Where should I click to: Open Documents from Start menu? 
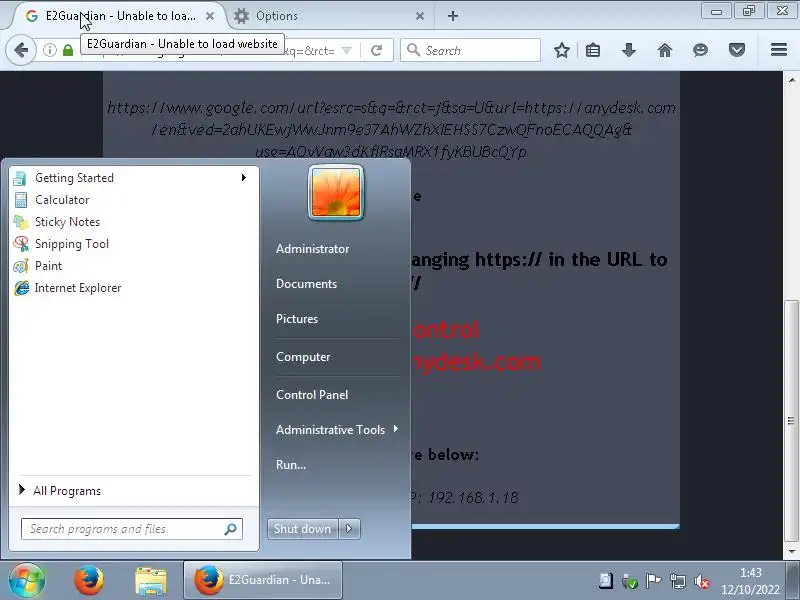coord(306,284)
